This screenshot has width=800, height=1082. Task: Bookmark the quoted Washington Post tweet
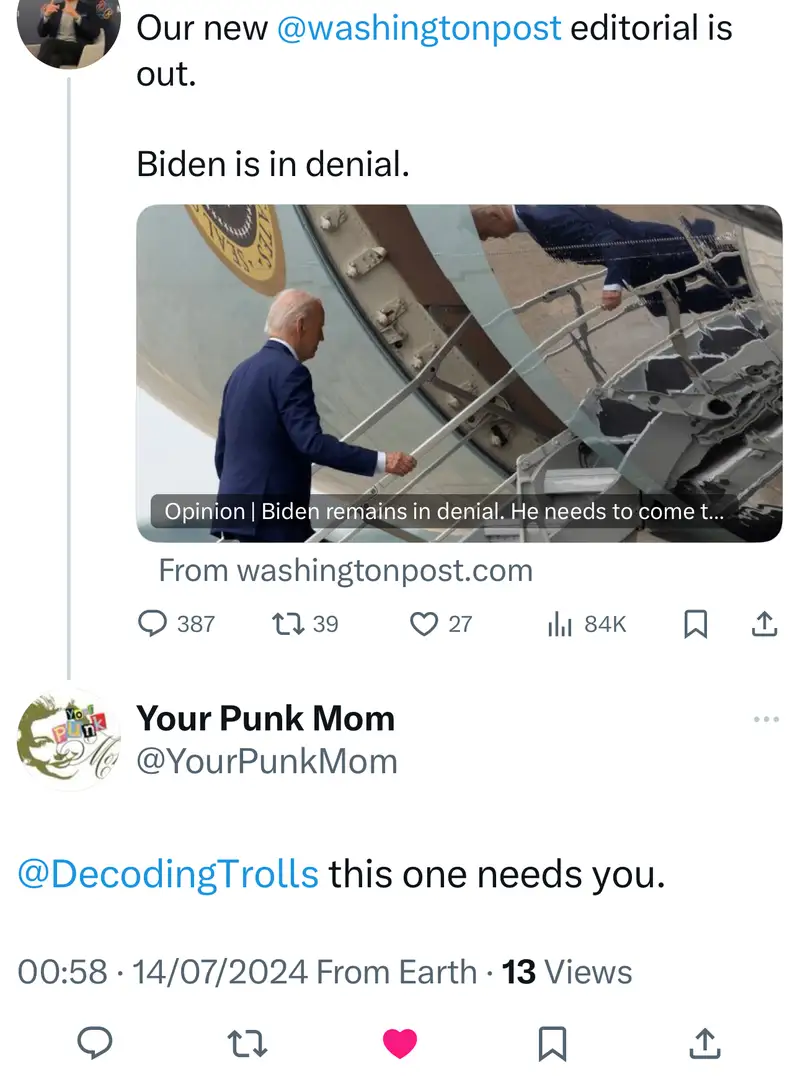695,624
